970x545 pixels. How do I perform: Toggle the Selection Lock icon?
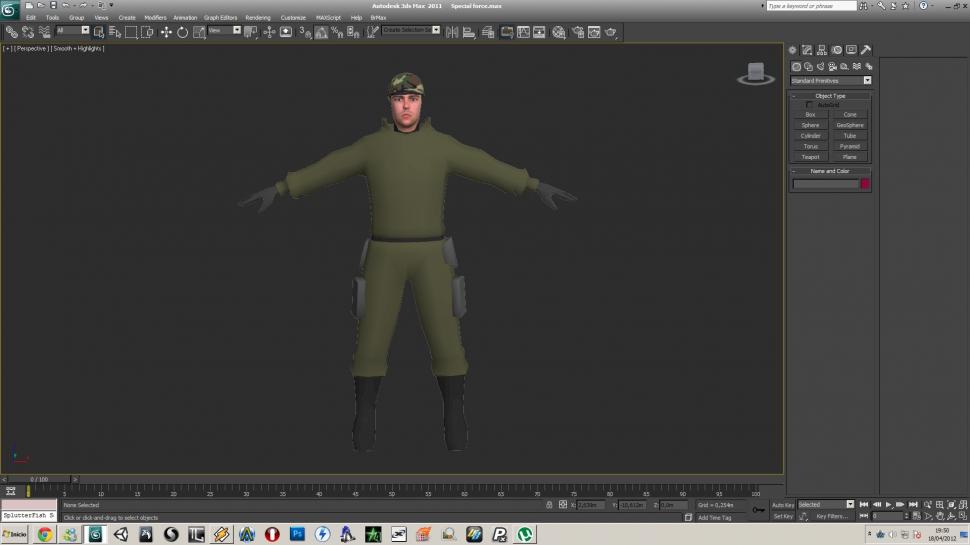tap(549, 505)
